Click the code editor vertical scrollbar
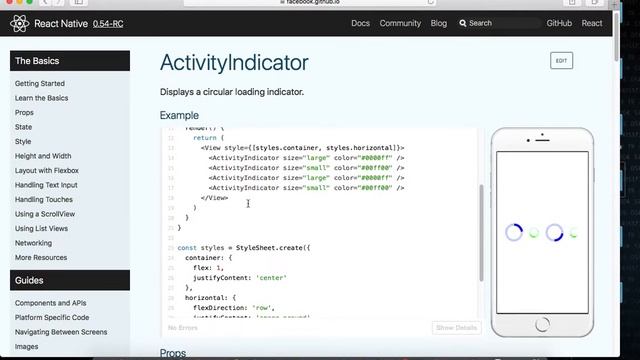Viewport: 640px width, 360px height. pos(481,233)
